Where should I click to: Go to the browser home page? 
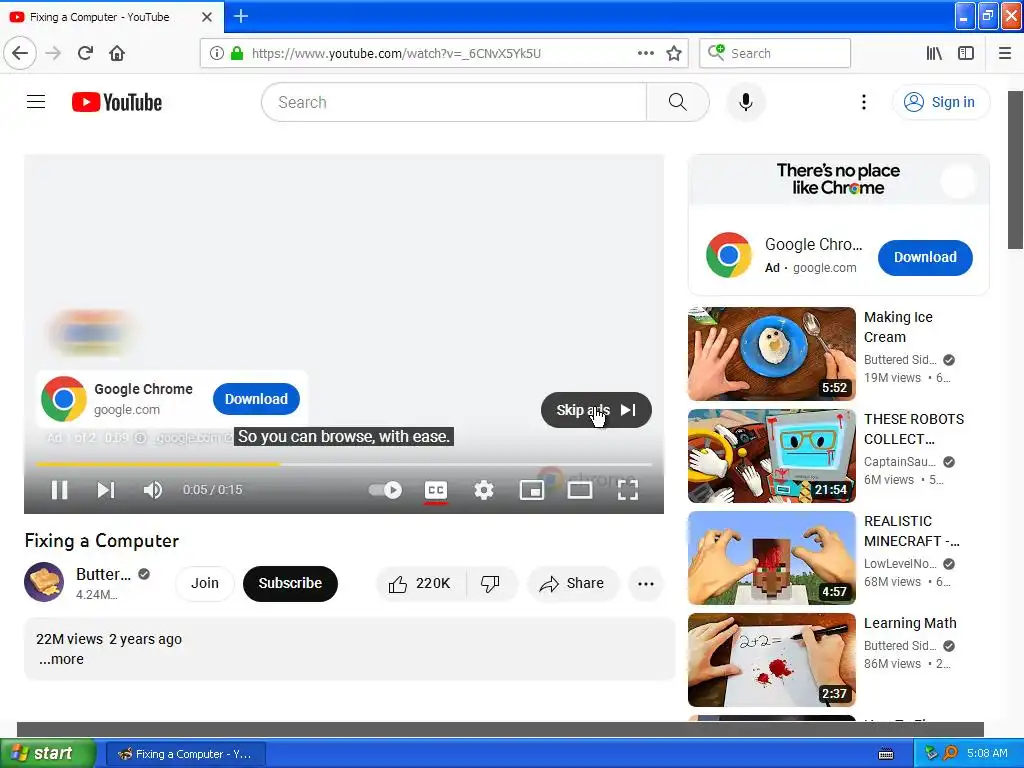coord(117,53)
